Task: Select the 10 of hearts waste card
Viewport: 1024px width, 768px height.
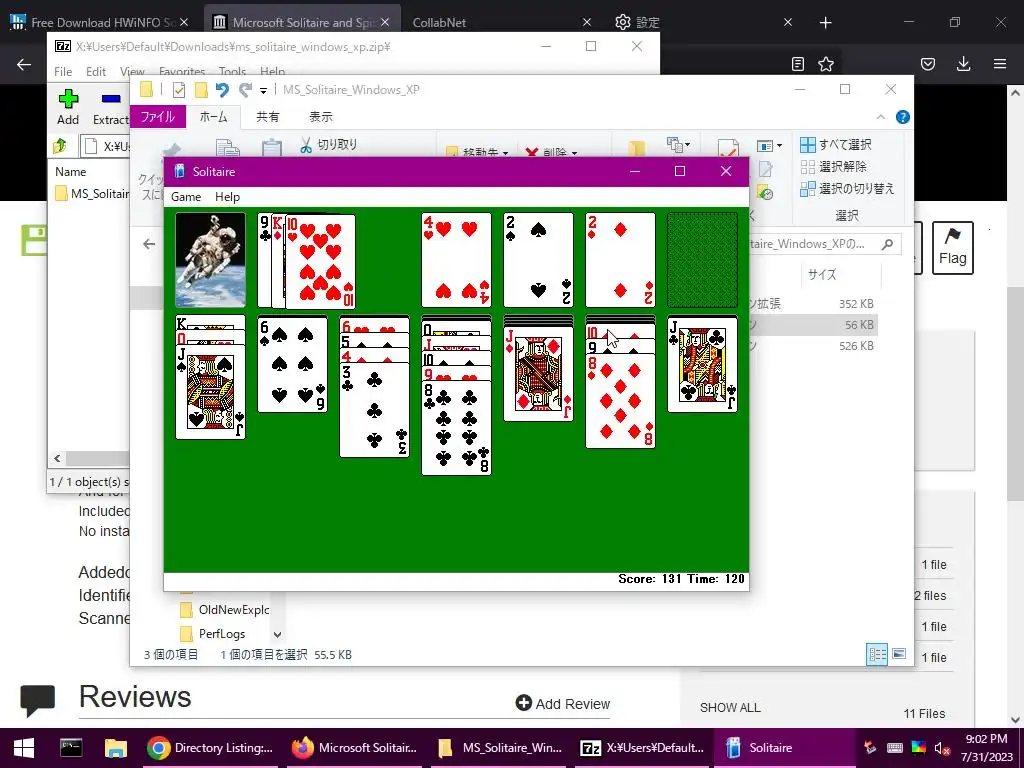Action: click(321, 261)
